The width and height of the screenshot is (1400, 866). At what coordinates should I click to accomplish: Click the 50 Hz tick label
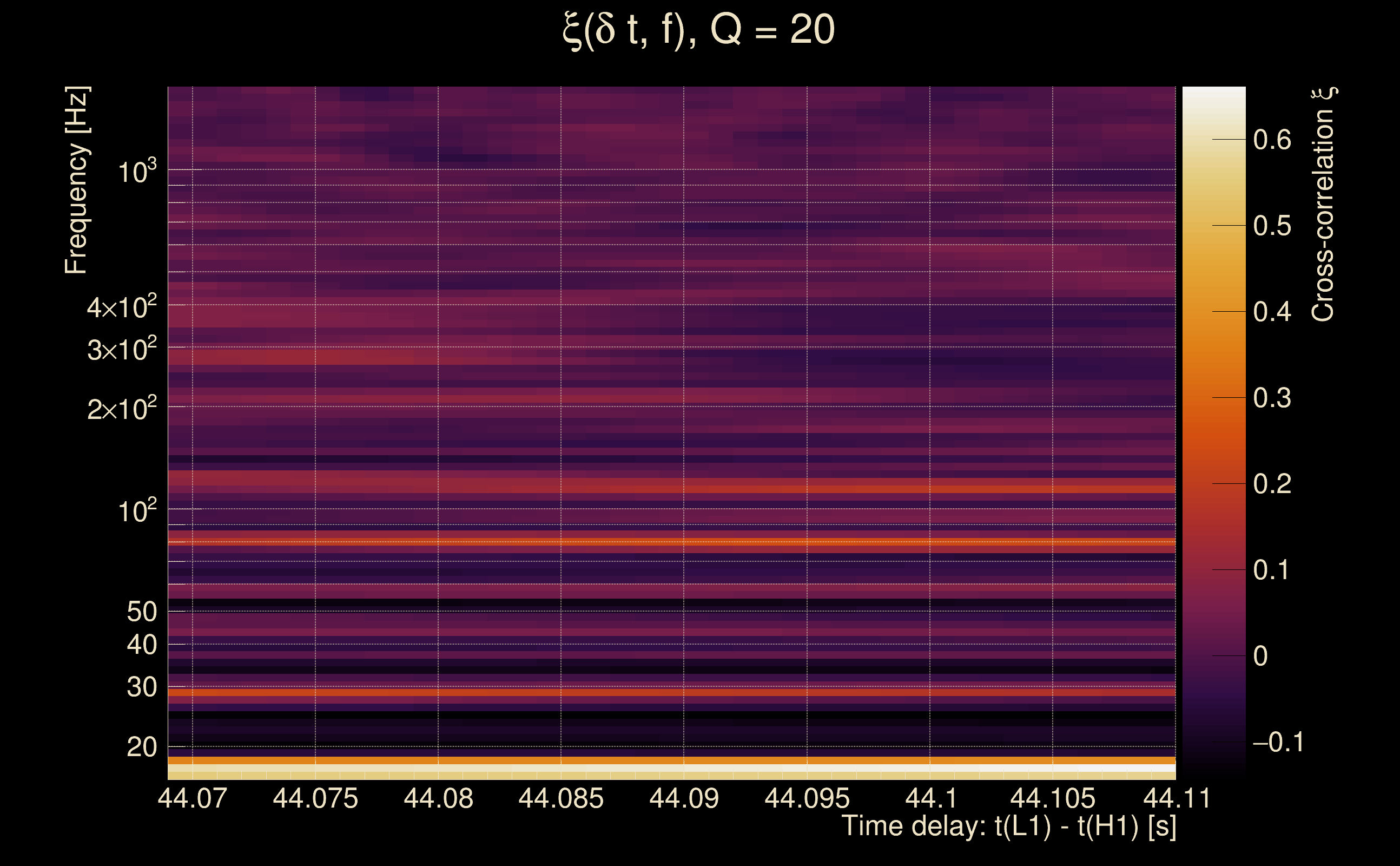[x=141, y=612]
